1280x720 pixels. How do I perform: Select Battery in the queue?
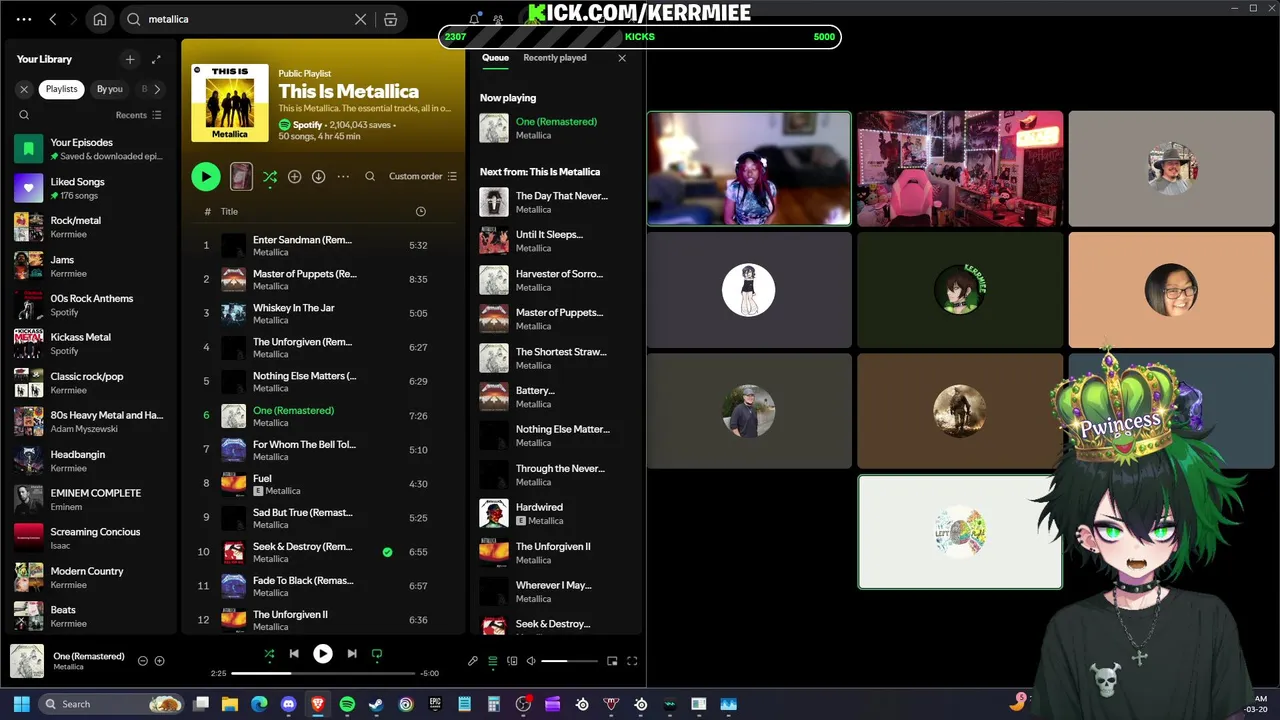pyautogui.click(x=555, y=397)
